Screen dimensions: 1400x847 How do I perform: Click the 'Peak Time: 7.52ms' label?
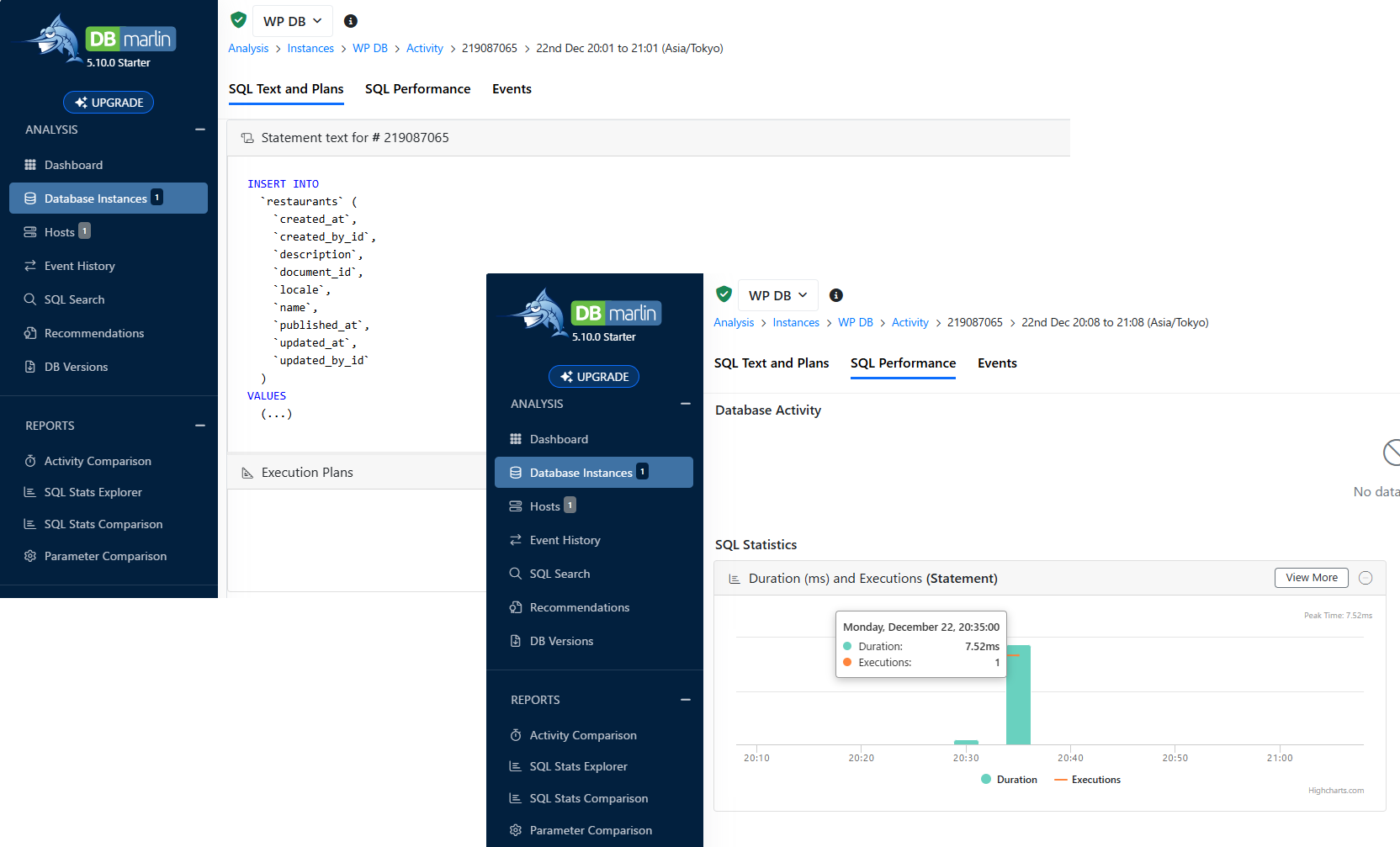coord(1338,616)
